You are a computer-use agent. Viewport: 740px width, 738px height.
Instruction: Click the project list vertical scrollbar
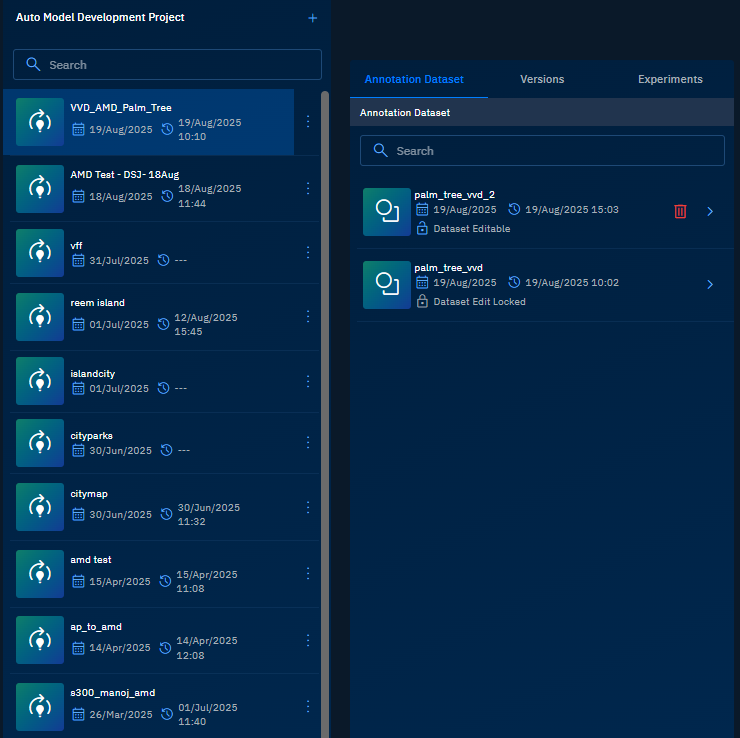pos(324,400)
